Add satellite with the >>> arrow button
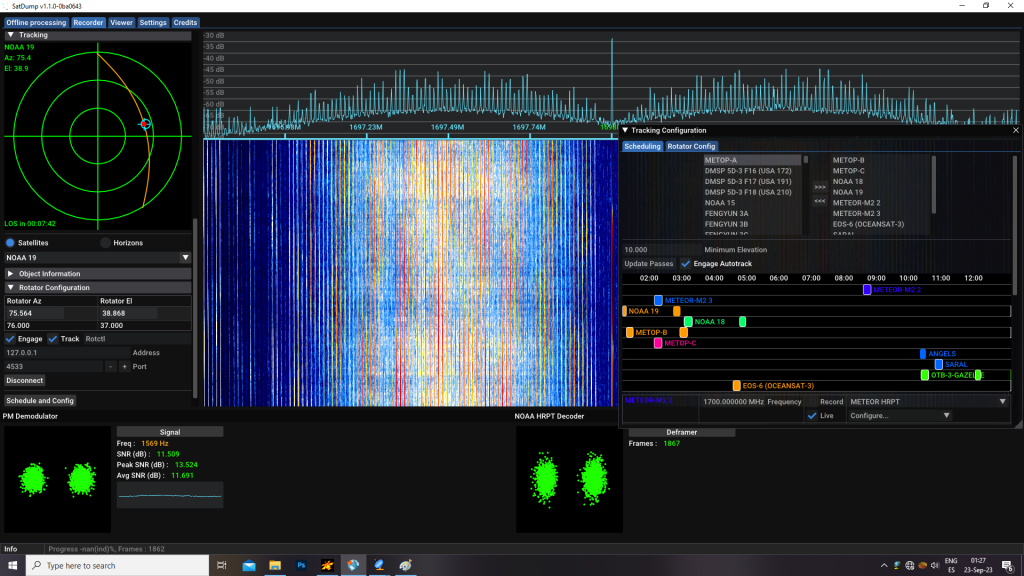This screenshot has height=576, width=1024. (x=820, y=187)
